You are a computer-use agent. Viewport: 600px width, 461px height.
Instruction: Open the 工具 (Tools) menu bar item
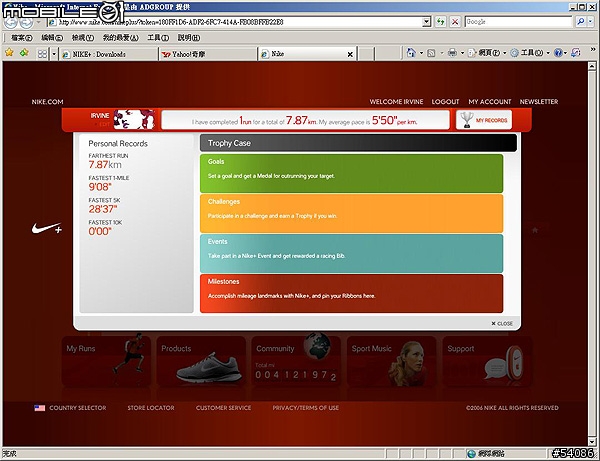coord(158,37)
